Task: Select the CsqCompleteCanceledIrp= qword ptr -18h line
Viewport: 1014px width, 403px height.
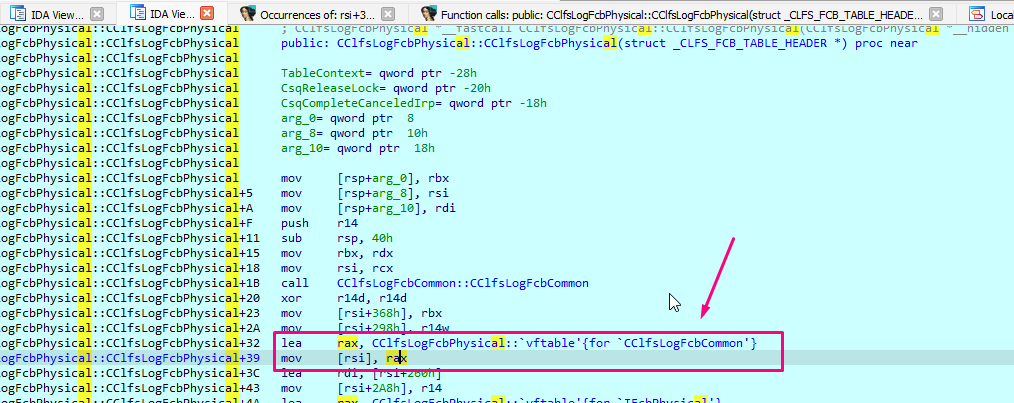Action: pos(414,103)
